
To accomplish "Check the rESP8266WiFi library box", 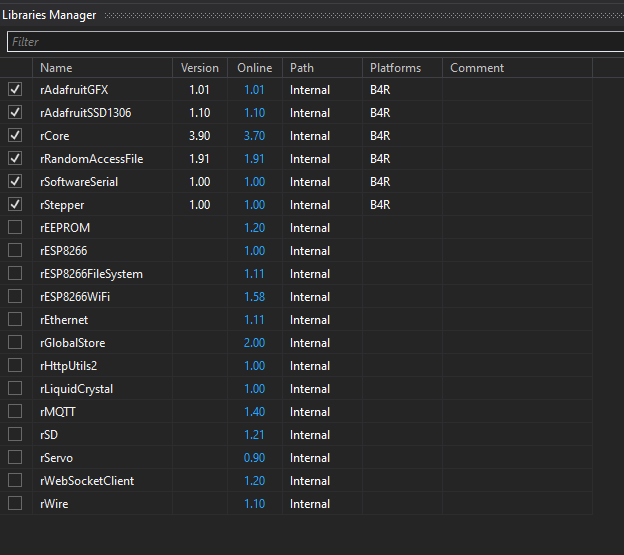I will (15, 297).
